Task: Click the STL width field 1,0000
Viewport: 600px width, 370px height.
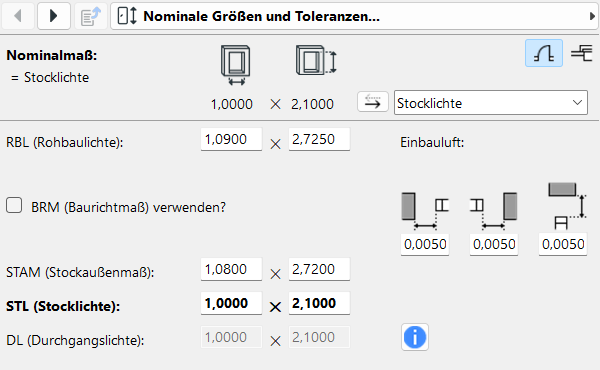Action: click(x=231, y=303)
